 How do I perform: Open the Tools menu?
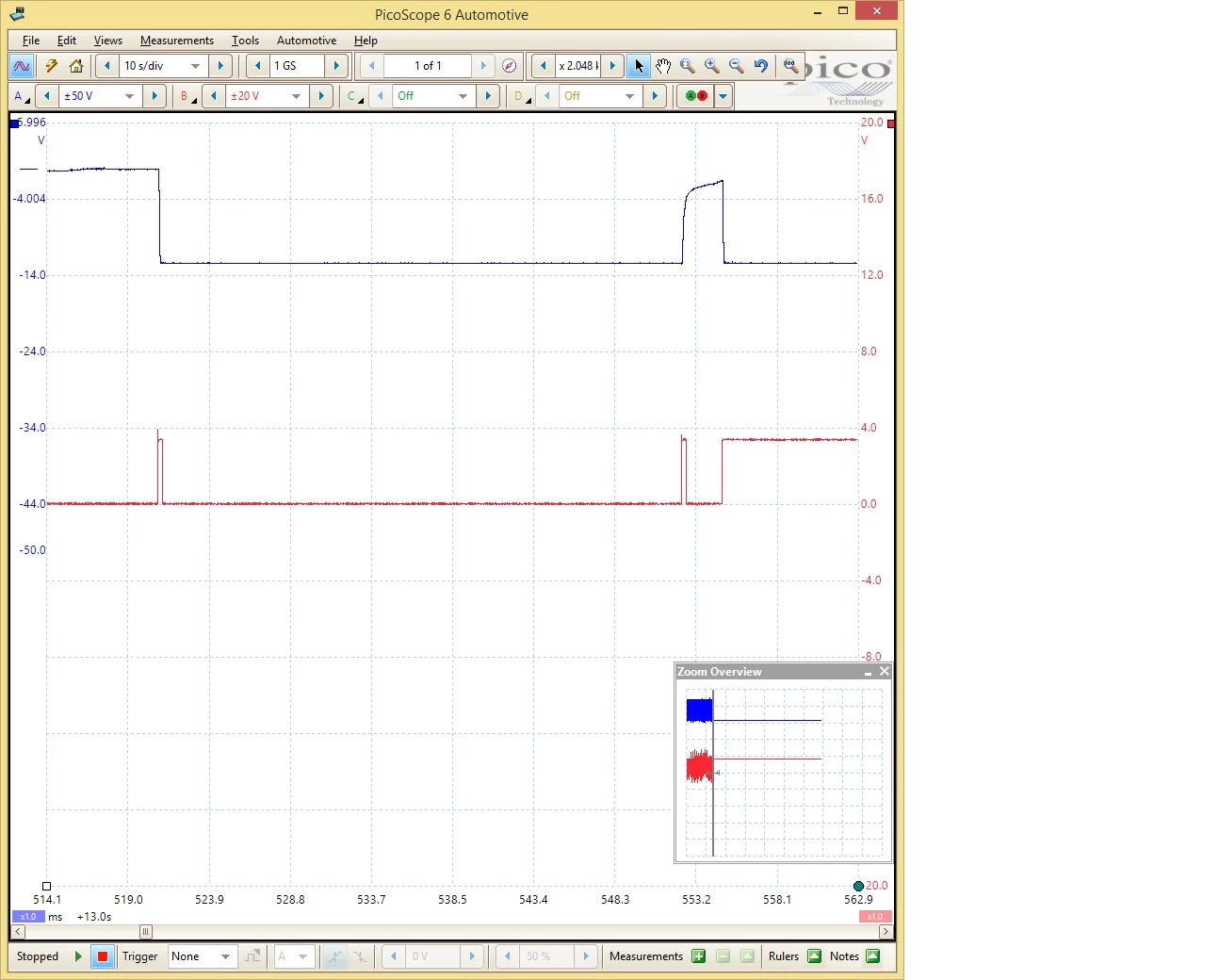[x=245, y=41]
